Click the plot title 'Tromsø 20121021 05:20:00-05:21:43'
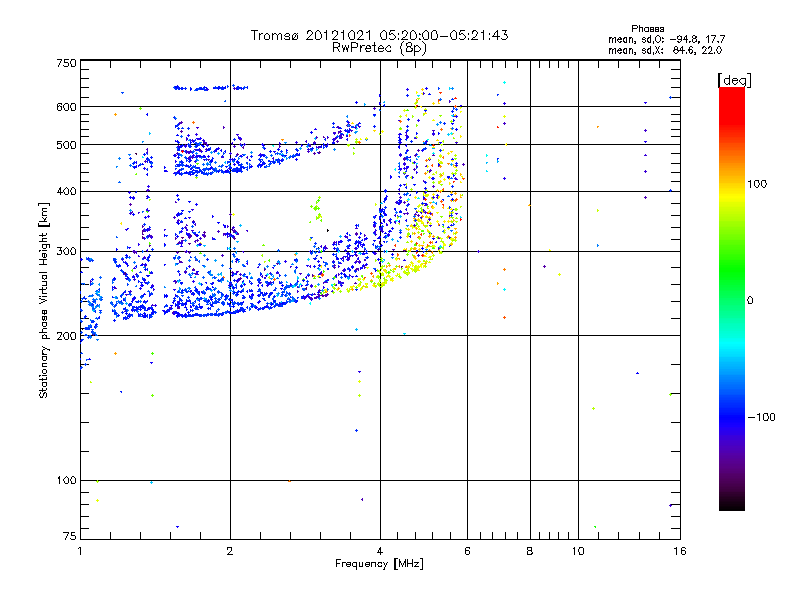The image size is (800, 600). pos(379,35)
